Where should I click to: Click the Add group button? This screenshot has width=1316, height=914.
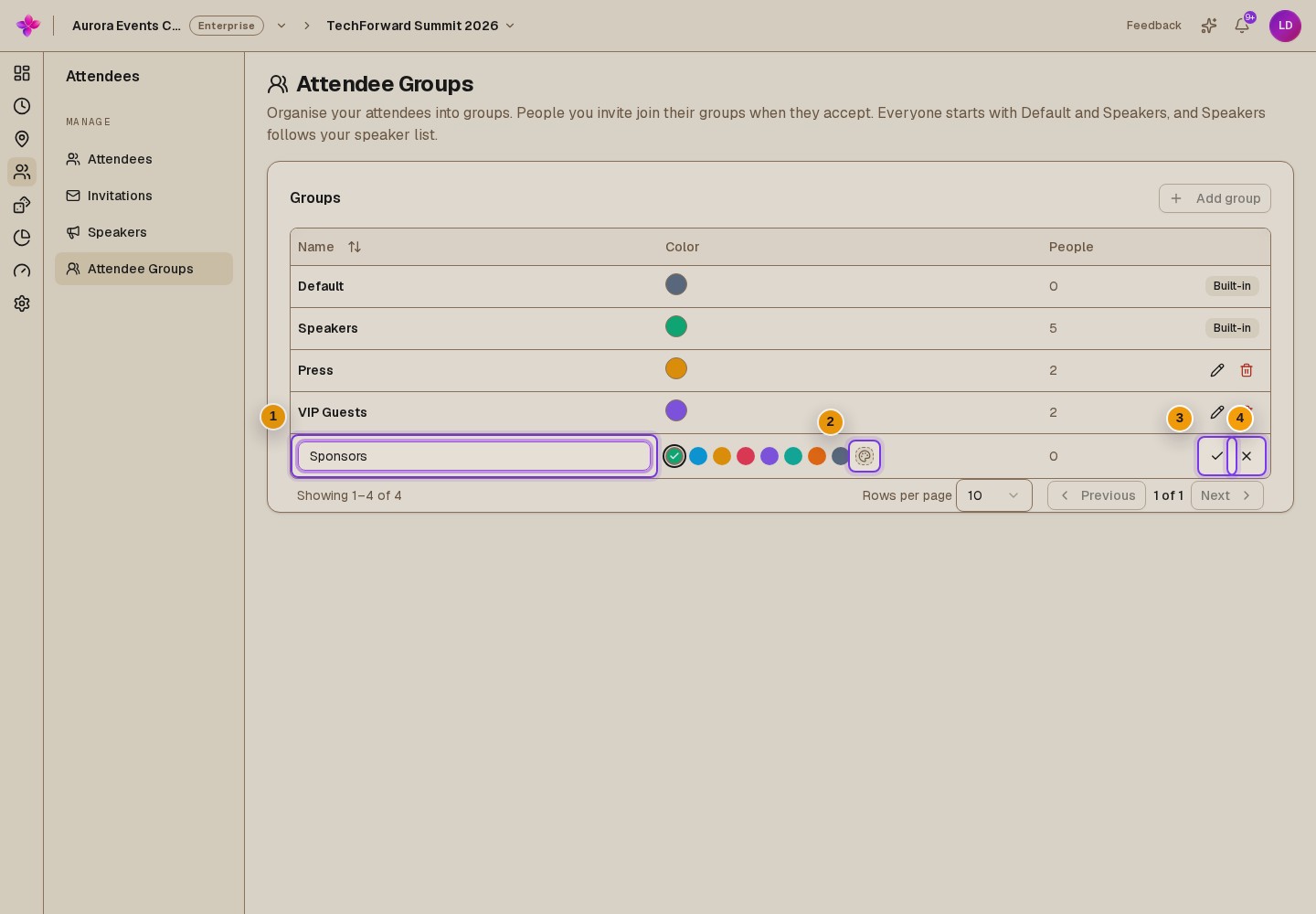click(x=1215, y=198)
